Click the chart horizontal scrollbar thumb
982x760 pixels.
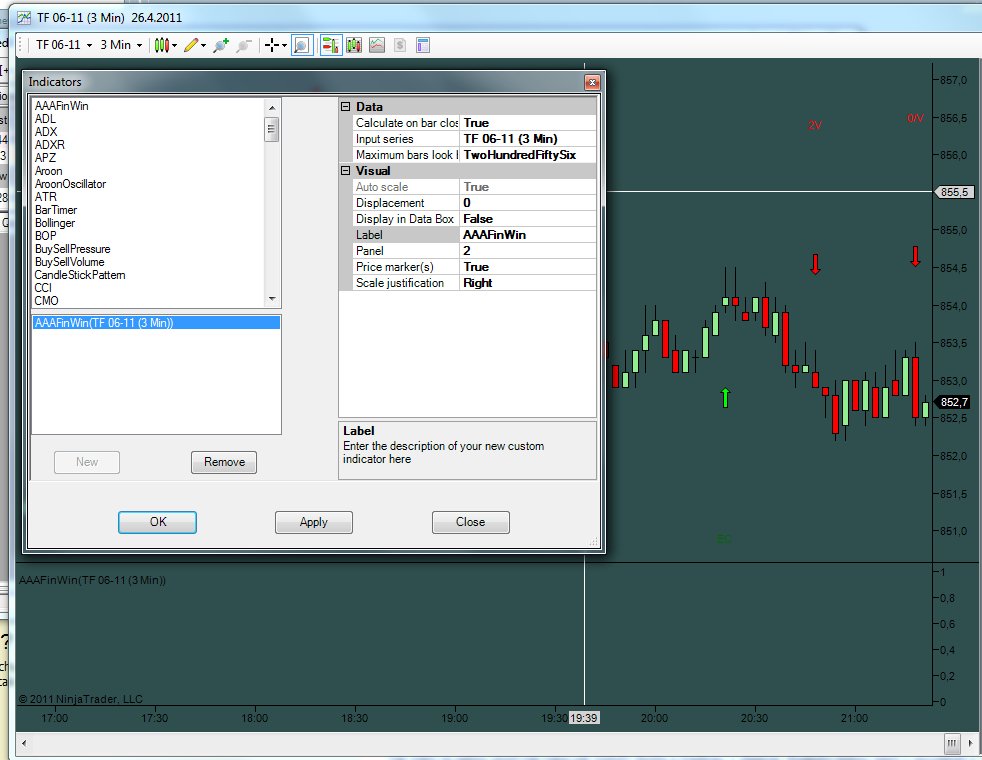tap(952, 744)
